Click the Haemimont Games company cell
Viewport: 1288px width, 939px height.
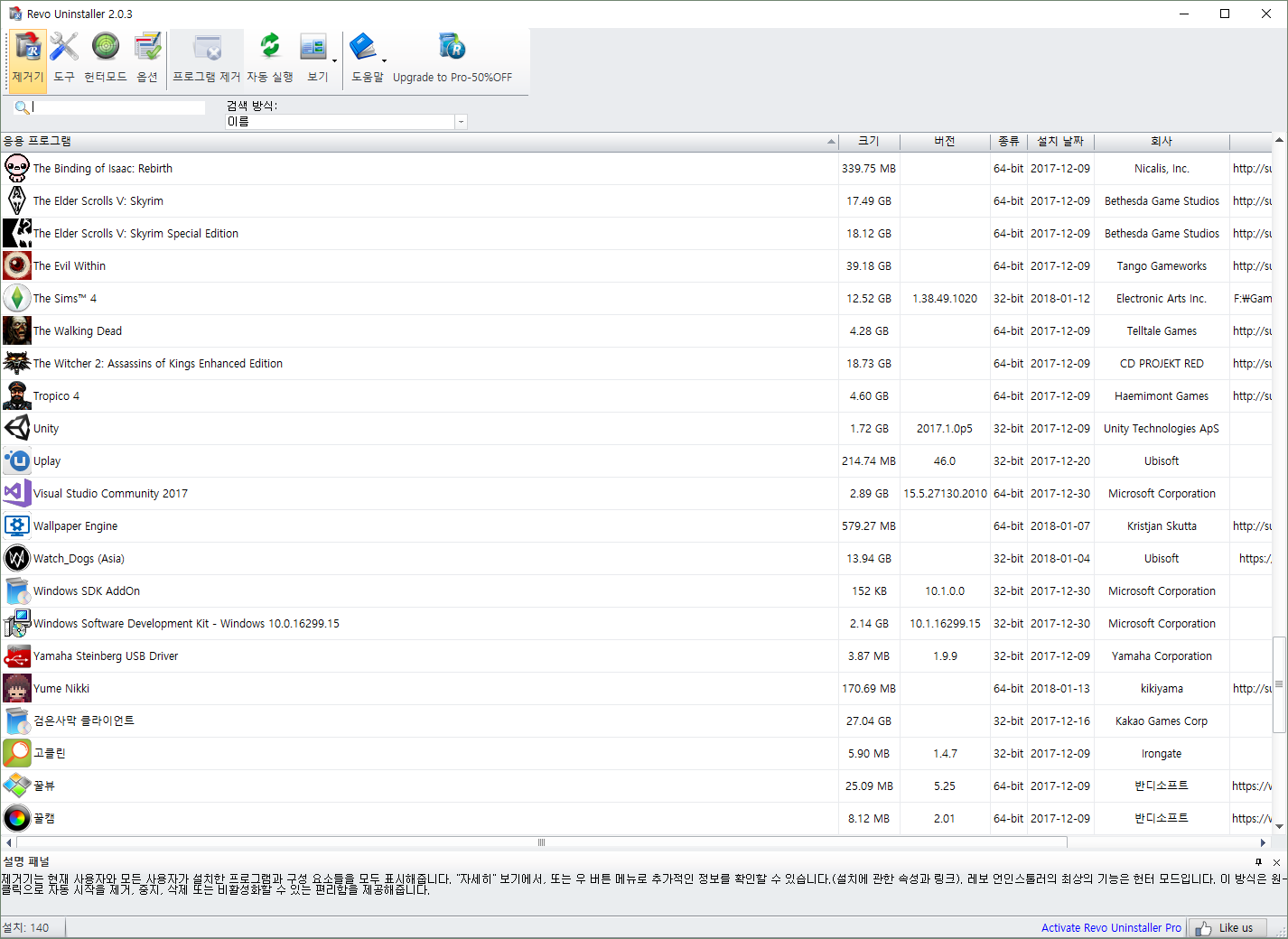click(x=1162, y=396)
